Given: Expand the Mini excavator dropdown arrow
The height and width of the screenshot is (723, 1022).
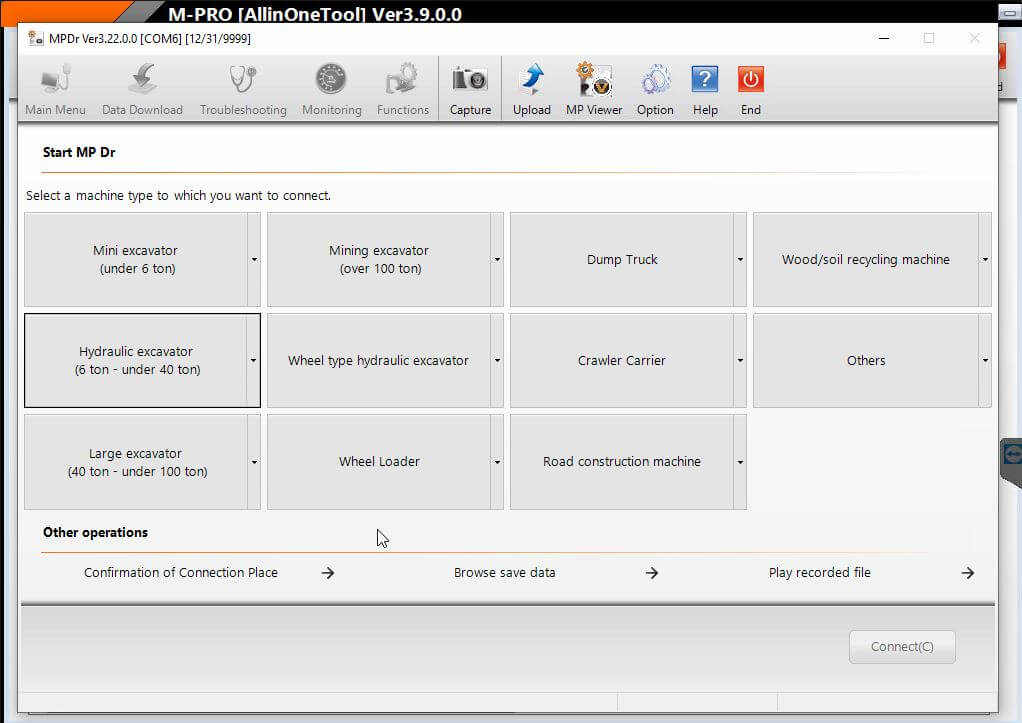Looking at the screenshot, I should pyautogui.click(x=254, y=259).
